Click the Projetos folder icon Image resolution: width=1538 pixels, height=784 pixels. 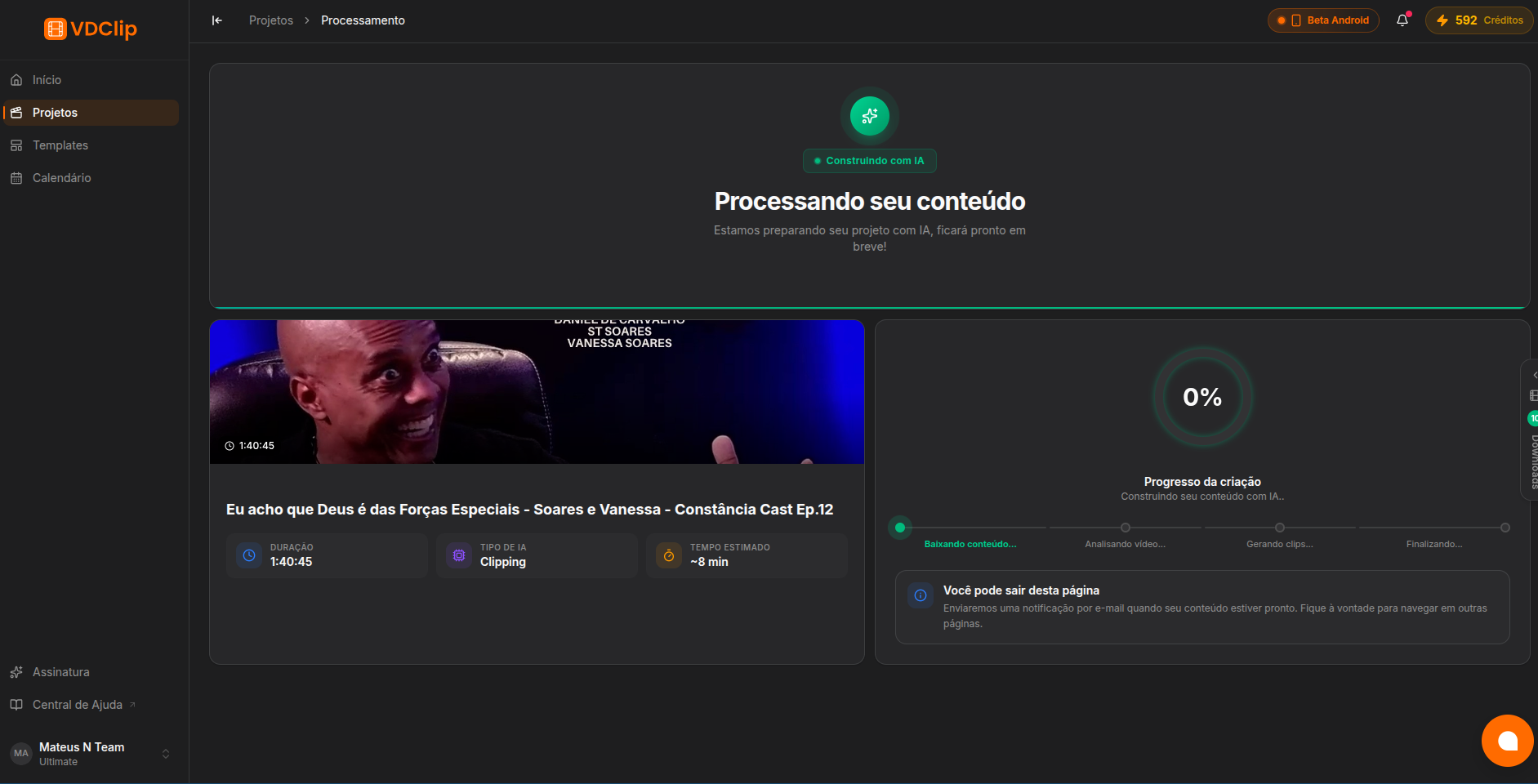pyautogui.click(x=16, y=113)
